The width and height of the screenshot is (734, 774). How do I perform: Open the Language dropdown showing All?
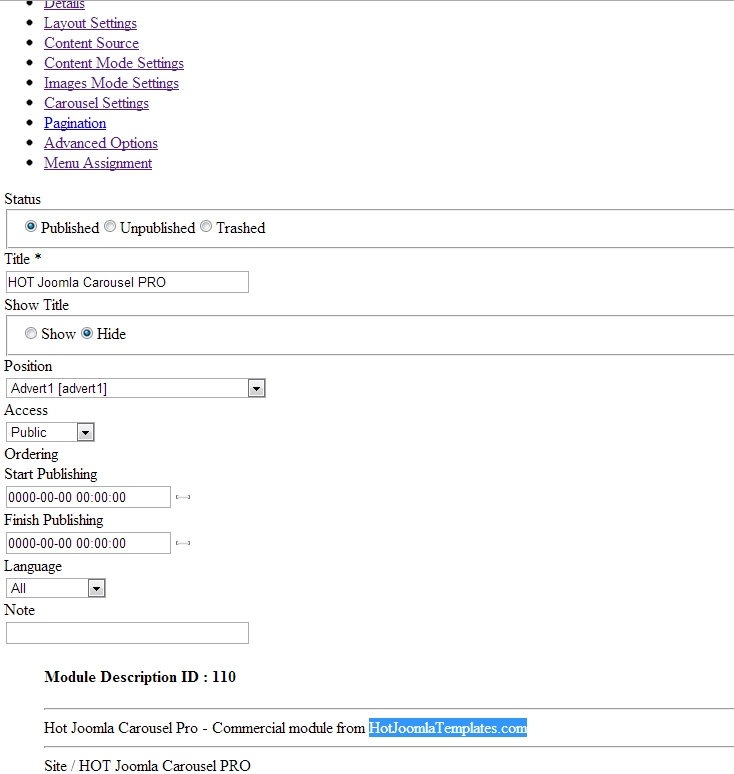(x=55, y=588)
